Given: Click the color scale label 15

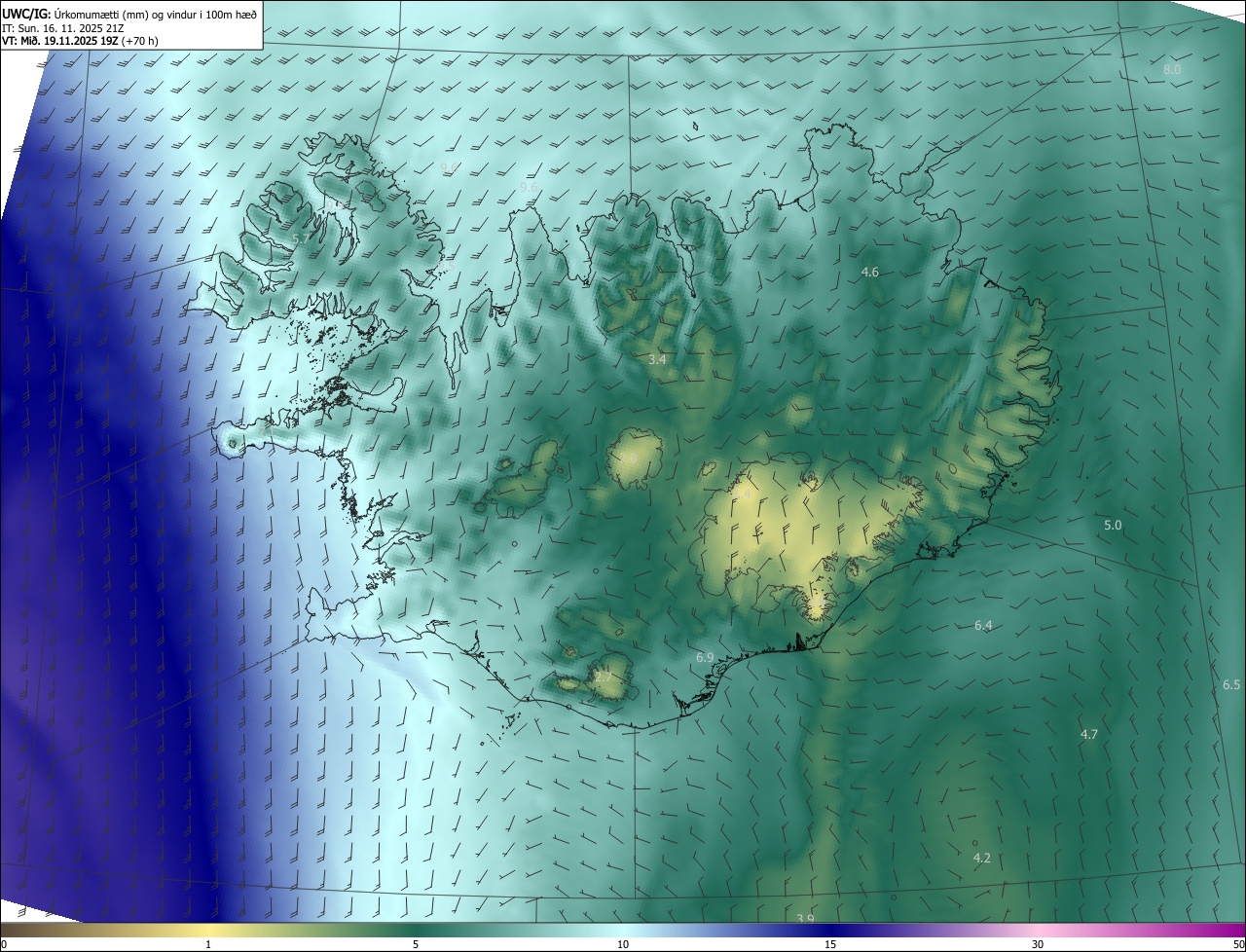Looking at the screenshot, I should 830,944.
